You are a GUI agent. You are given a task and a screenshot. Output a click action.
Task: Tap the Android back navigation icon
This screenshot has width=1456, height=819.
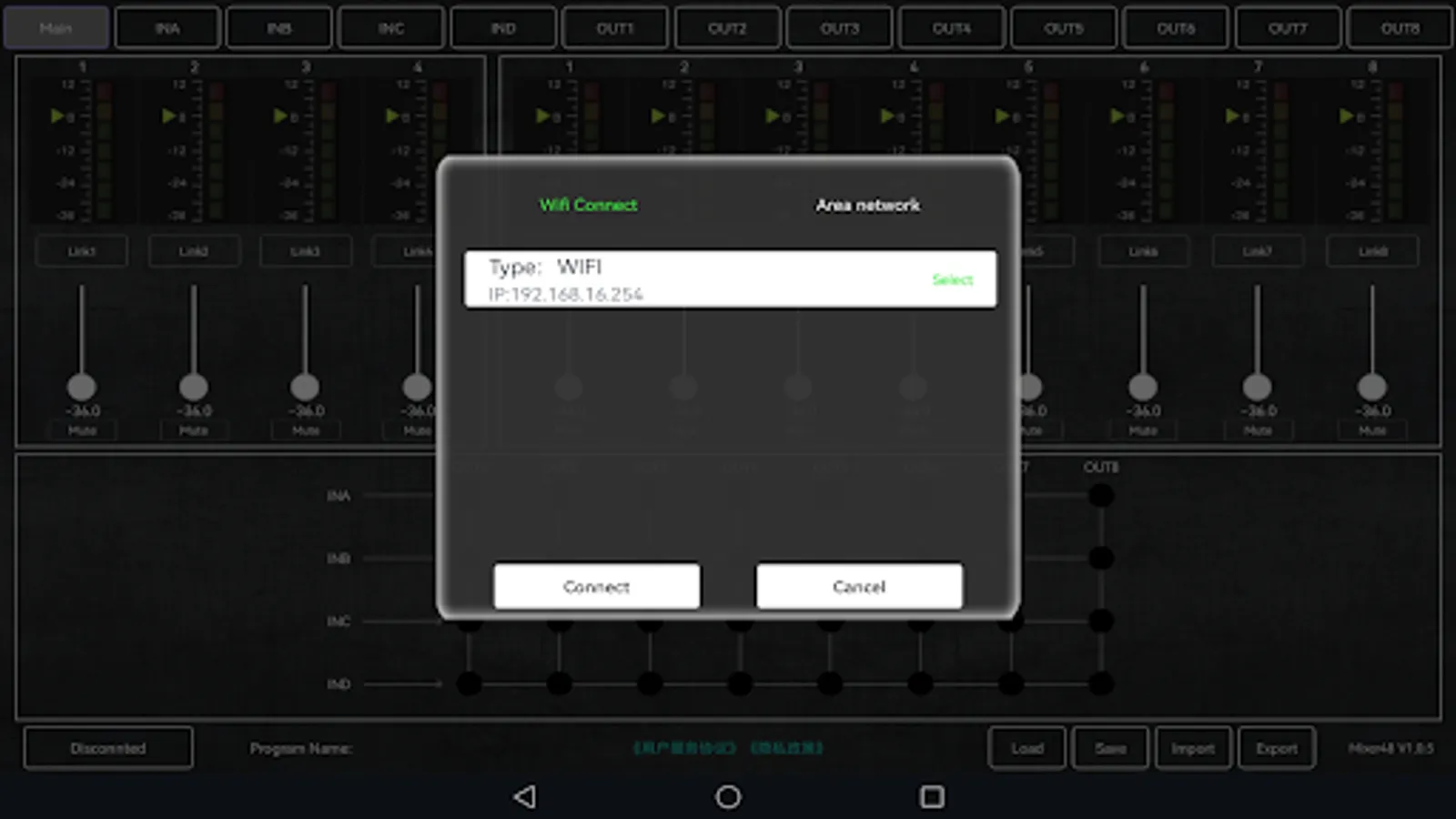point(525,797)
